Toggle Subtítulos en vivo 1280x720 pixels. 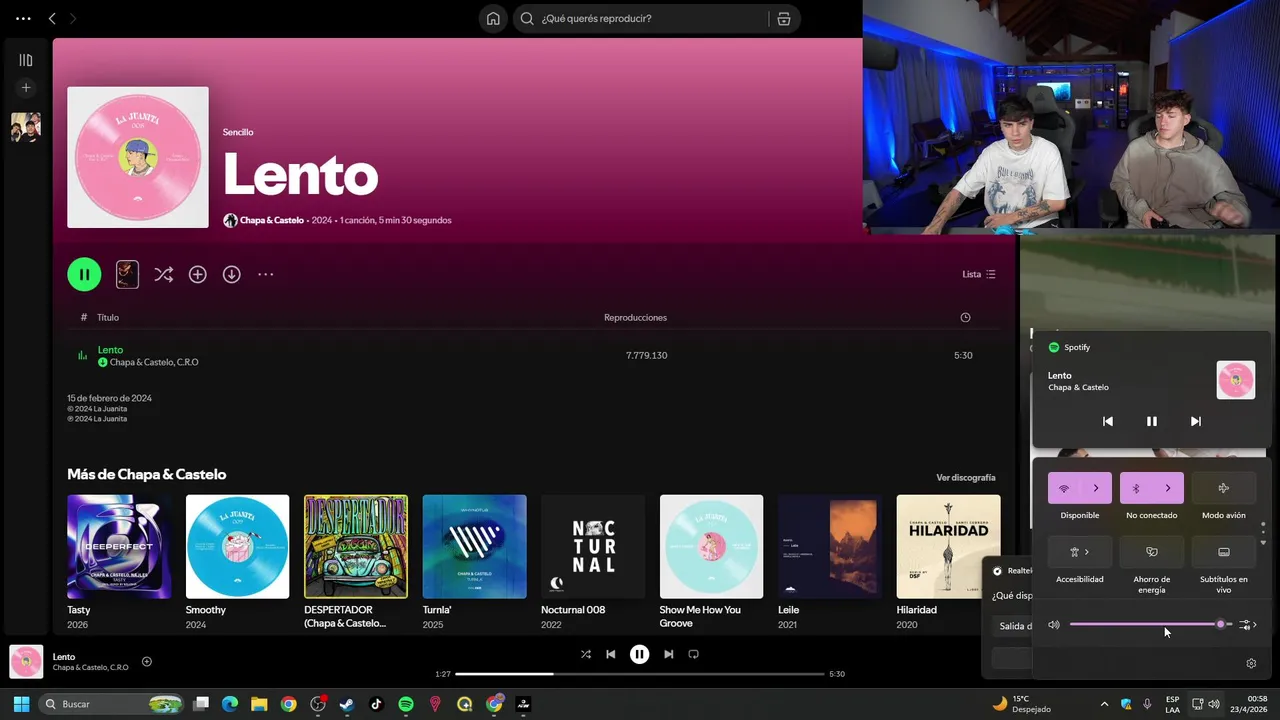(x=1223, y=552)
